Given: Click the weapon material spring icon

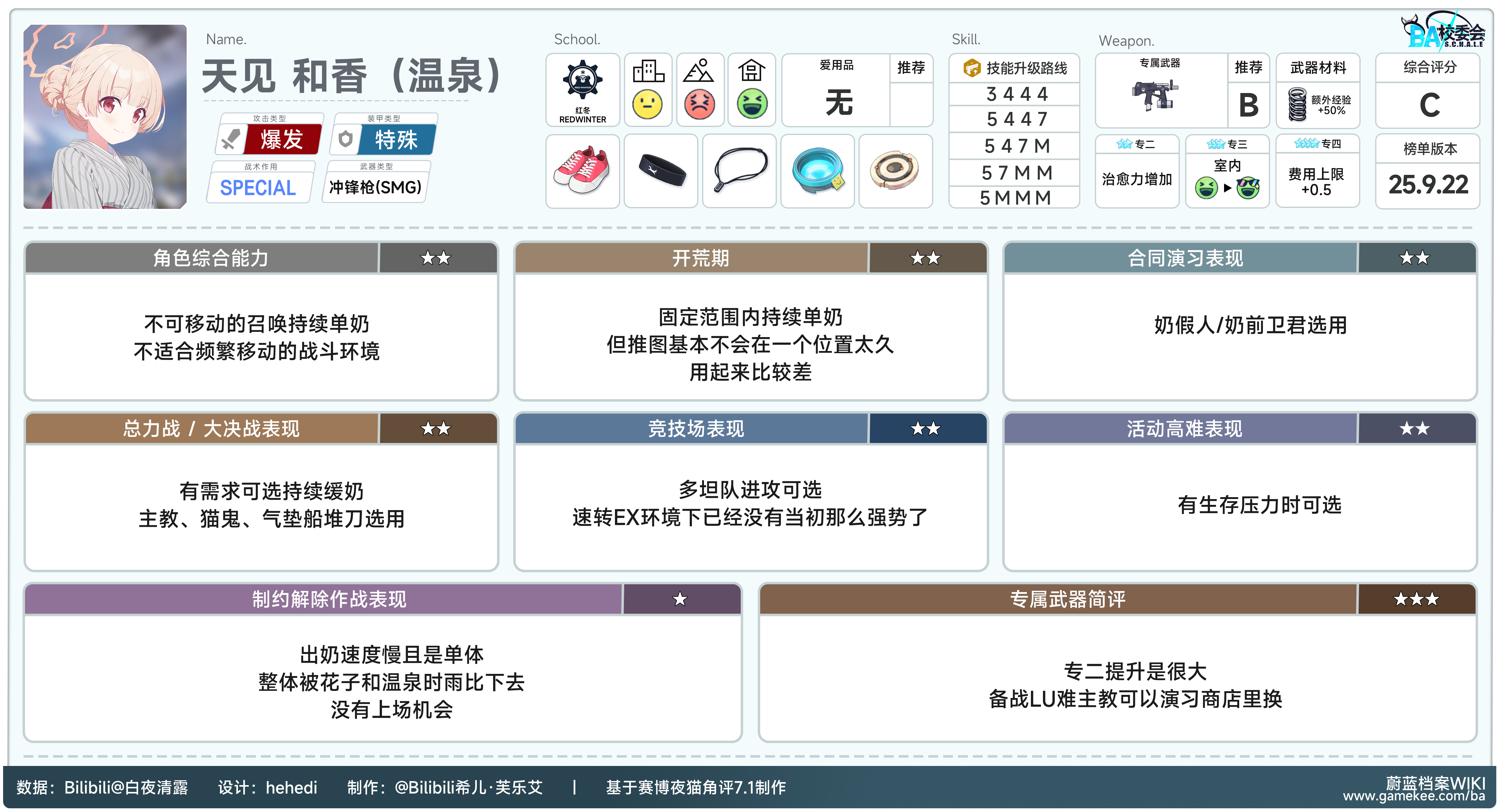Looking at the screenshot, I should click(1297, 105).
